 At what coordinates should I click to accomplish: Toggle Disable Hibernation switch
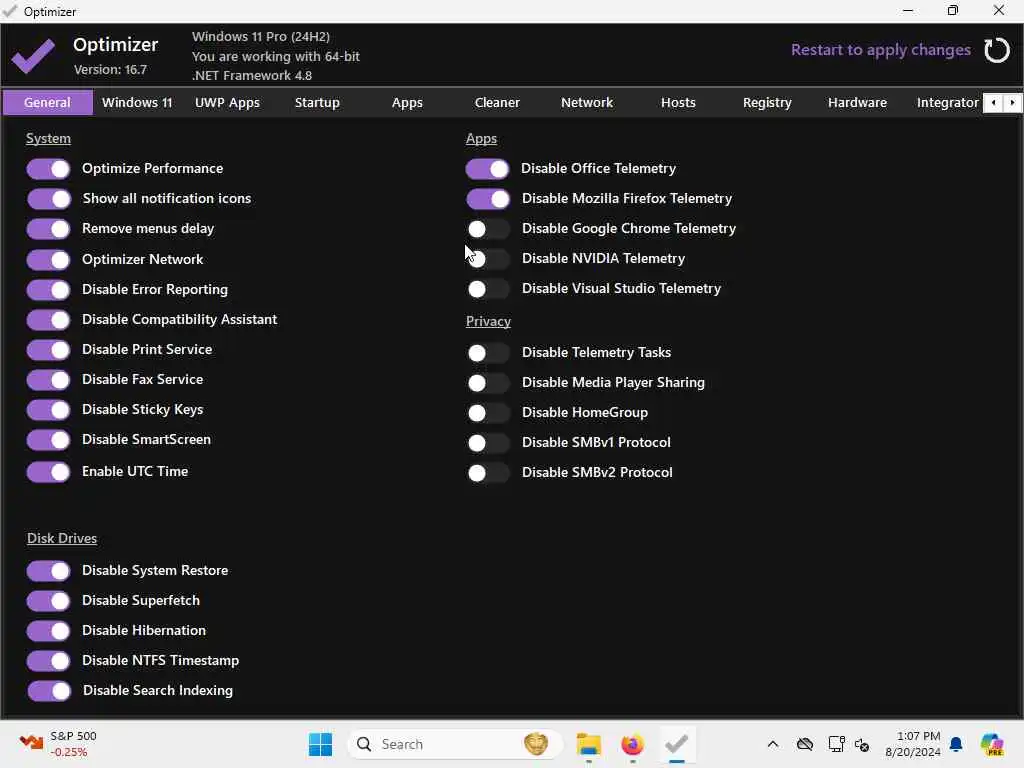[x=48, y=632]
